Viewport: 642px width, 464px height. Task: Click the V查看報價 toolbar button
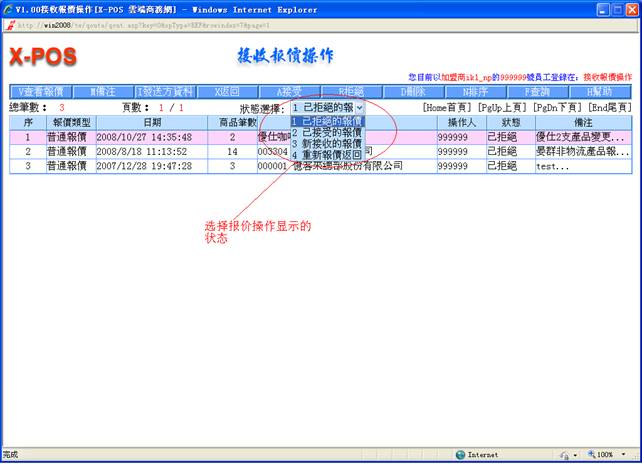tap(41, 90)
